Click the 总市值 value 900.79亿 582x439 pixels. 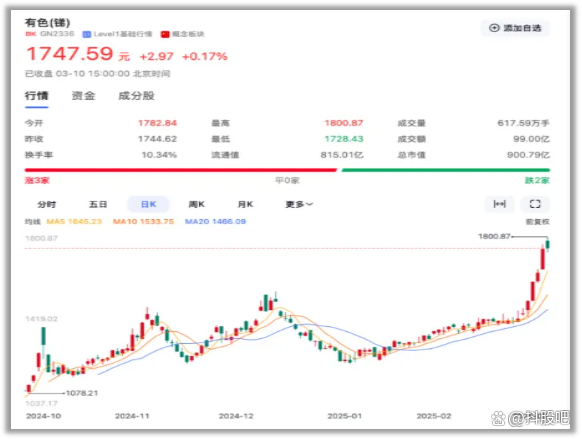(528, 155)
